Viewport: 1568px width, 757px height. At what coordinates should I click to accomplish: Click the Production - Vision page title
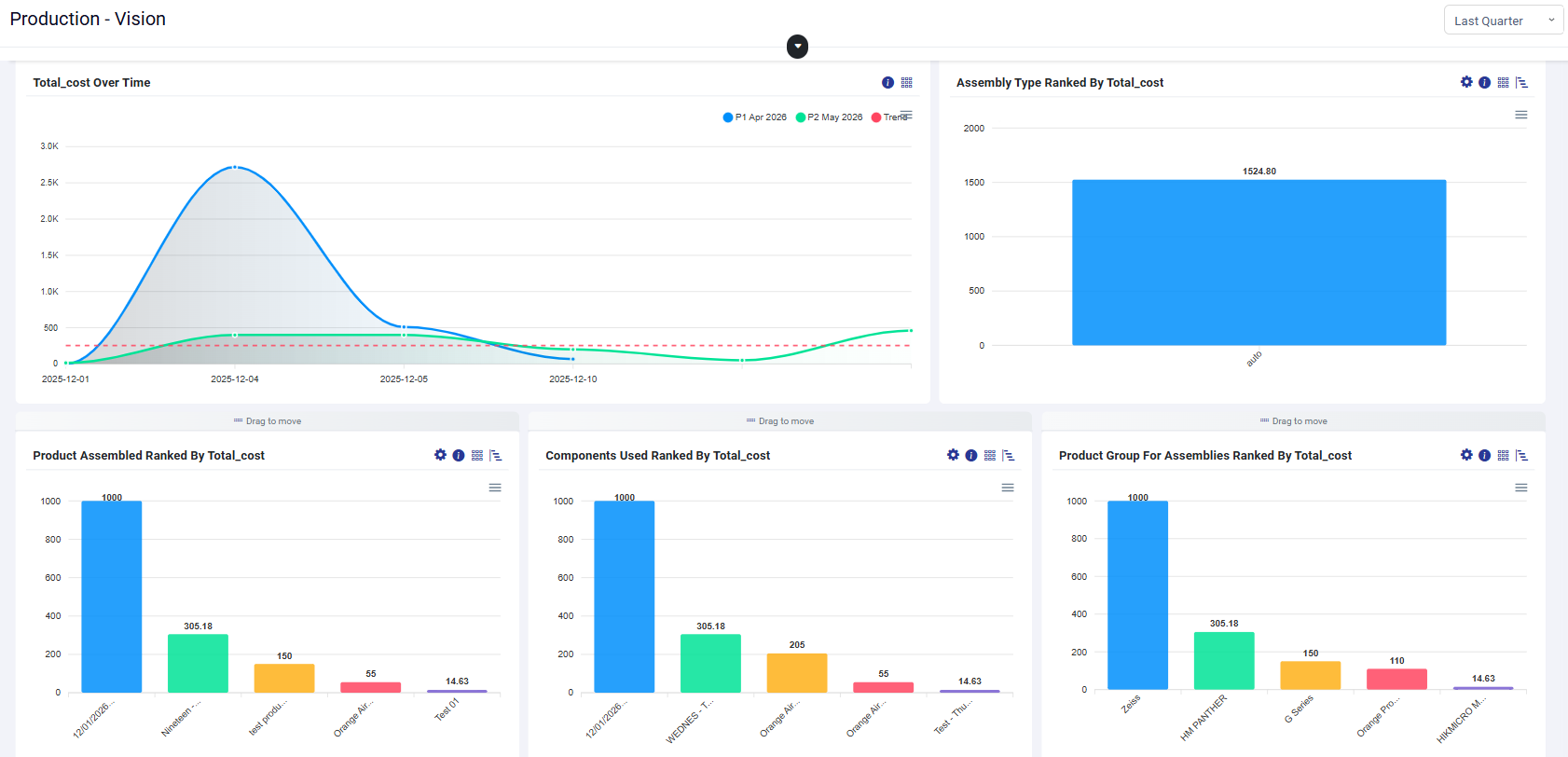click(x=88, y=19)
